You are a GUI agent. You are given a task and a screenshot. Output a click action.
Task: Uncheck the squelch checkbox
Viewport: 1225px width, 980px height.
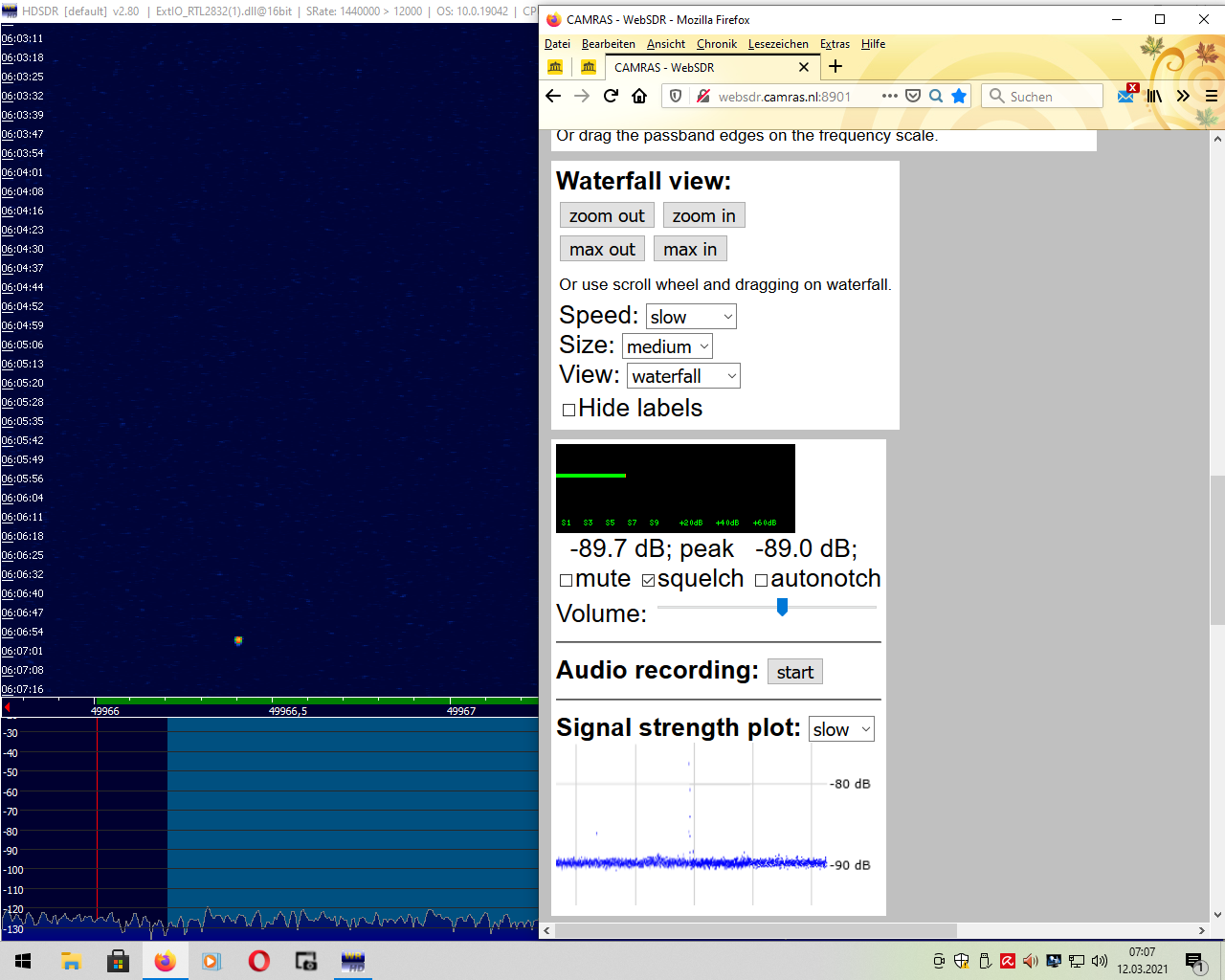(x=648, y=580)
